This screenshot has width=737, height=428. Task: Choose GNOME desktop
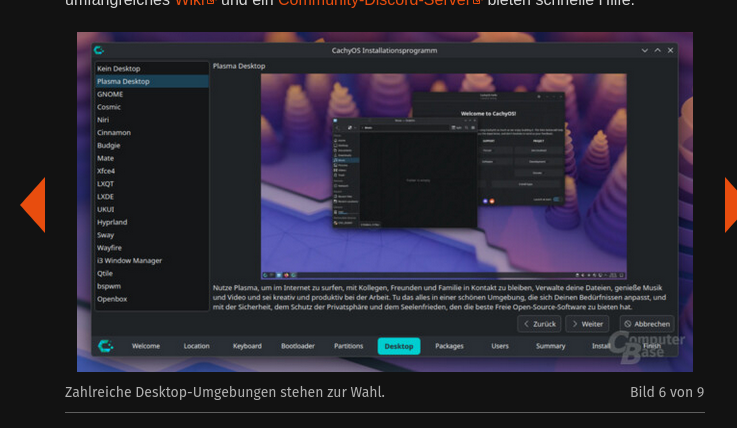pos(152,94)
